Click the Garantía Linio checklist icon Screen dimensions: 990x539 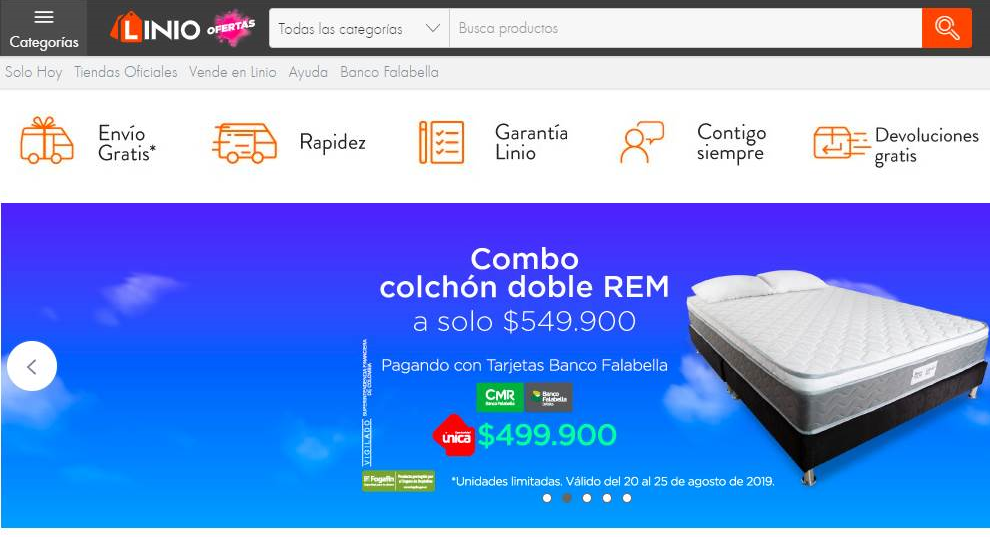(x=441, y=142)
